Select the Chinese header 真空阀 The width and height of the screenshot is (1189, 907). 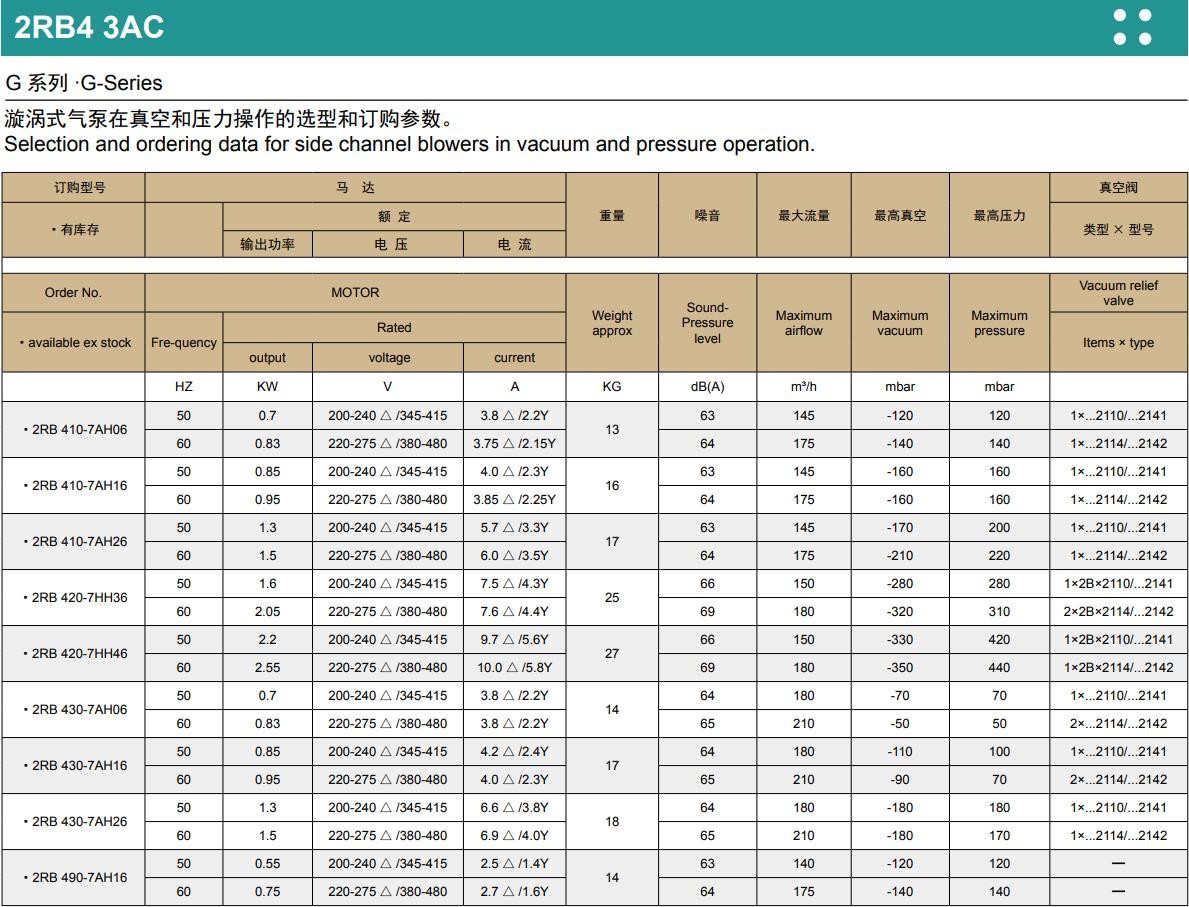(x=1118, y=187)
